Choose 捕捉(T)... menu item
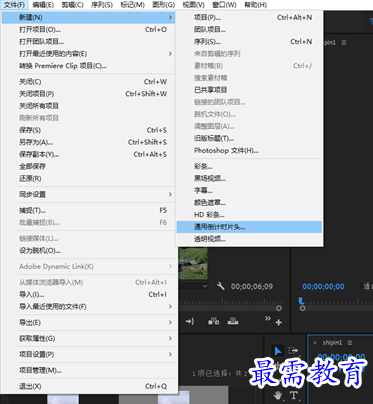Image resolution: width=373 pixels, height=404 pixels. click(88, 210)
